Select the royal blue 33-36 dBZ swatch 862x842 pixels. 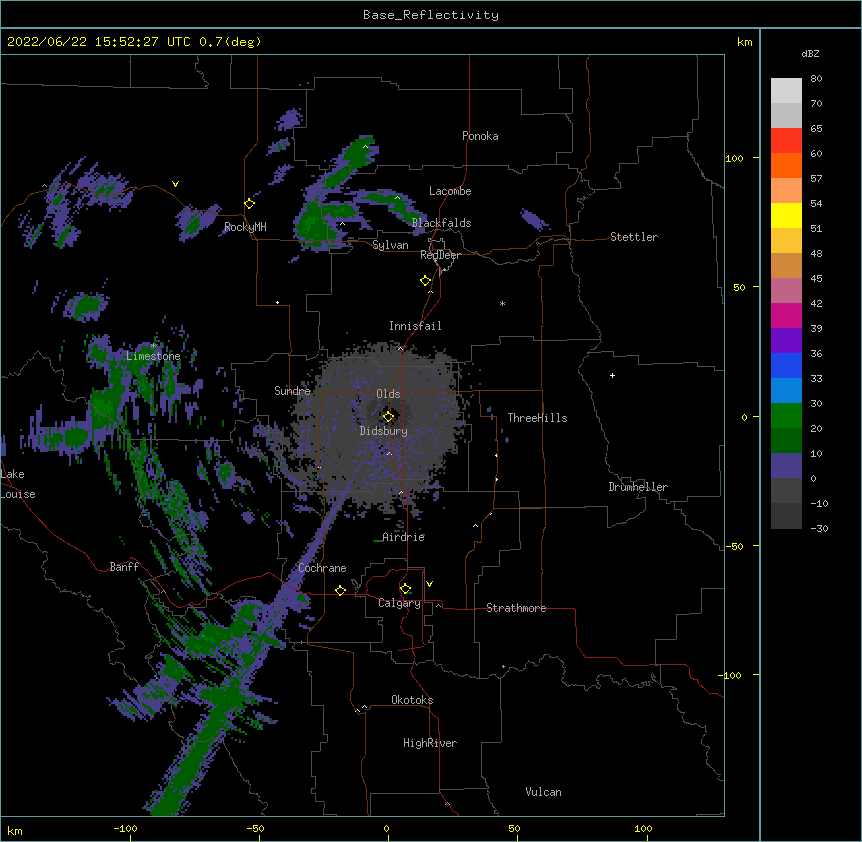pyautogui.click(x=786, y=365)
